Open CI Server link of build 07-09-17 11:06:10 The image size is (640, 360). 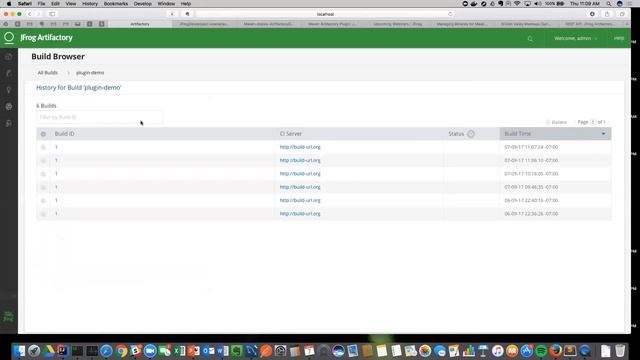point(300,160)
